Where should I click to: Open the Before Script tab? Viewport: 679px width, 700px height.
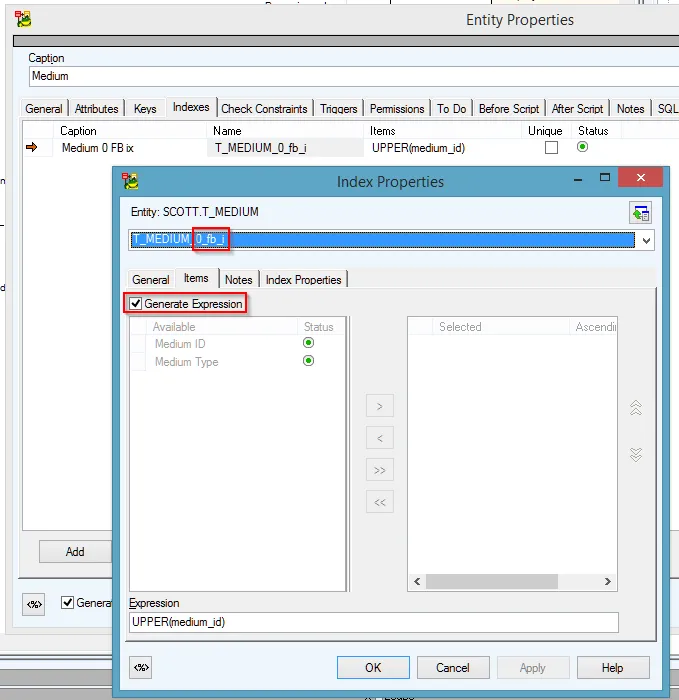click(509, 109)
